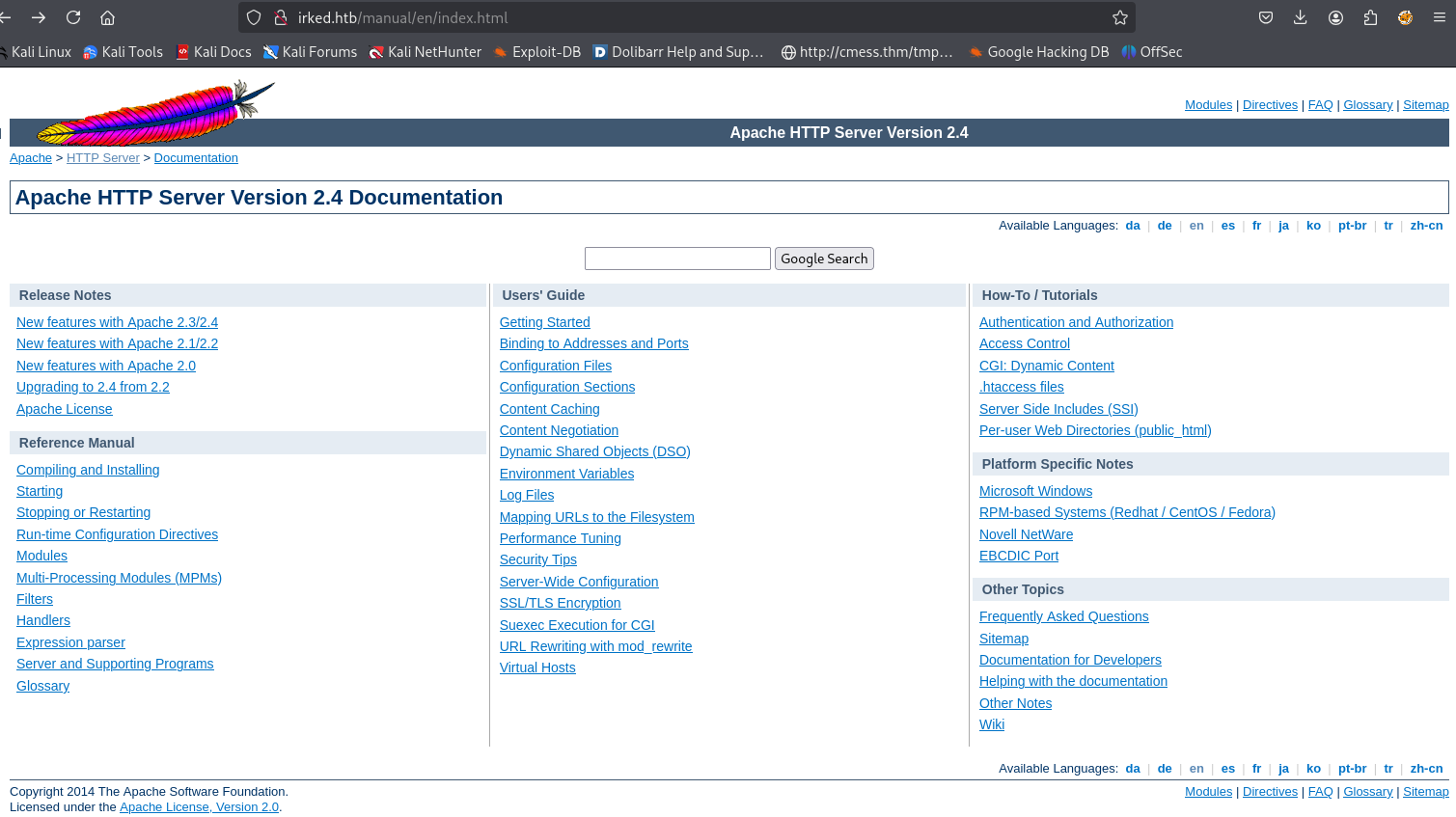Reload the current page
The image size is (1456, 817).
[x=73, y=17]
